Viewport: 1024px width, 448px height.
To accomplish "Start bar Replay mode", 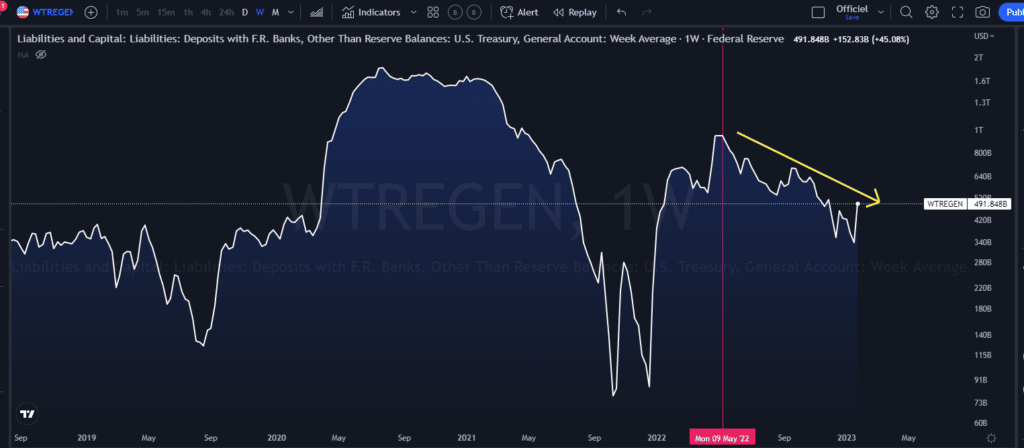I will [x=575, y=12].
